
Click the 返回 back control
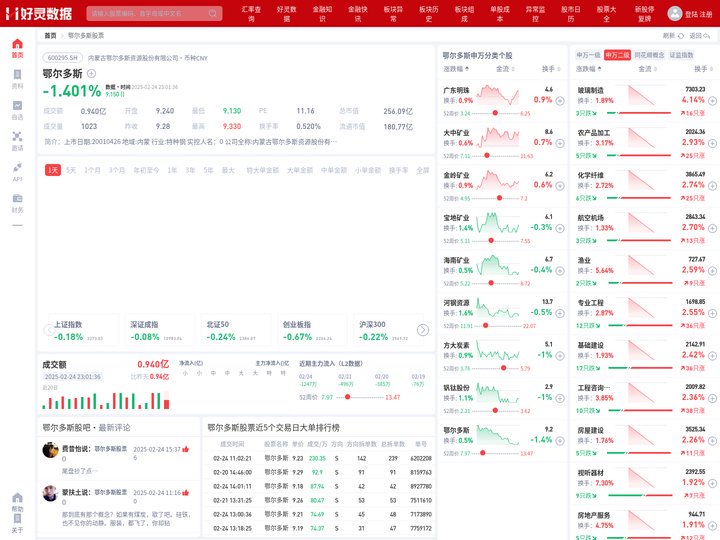coord(700,36)
